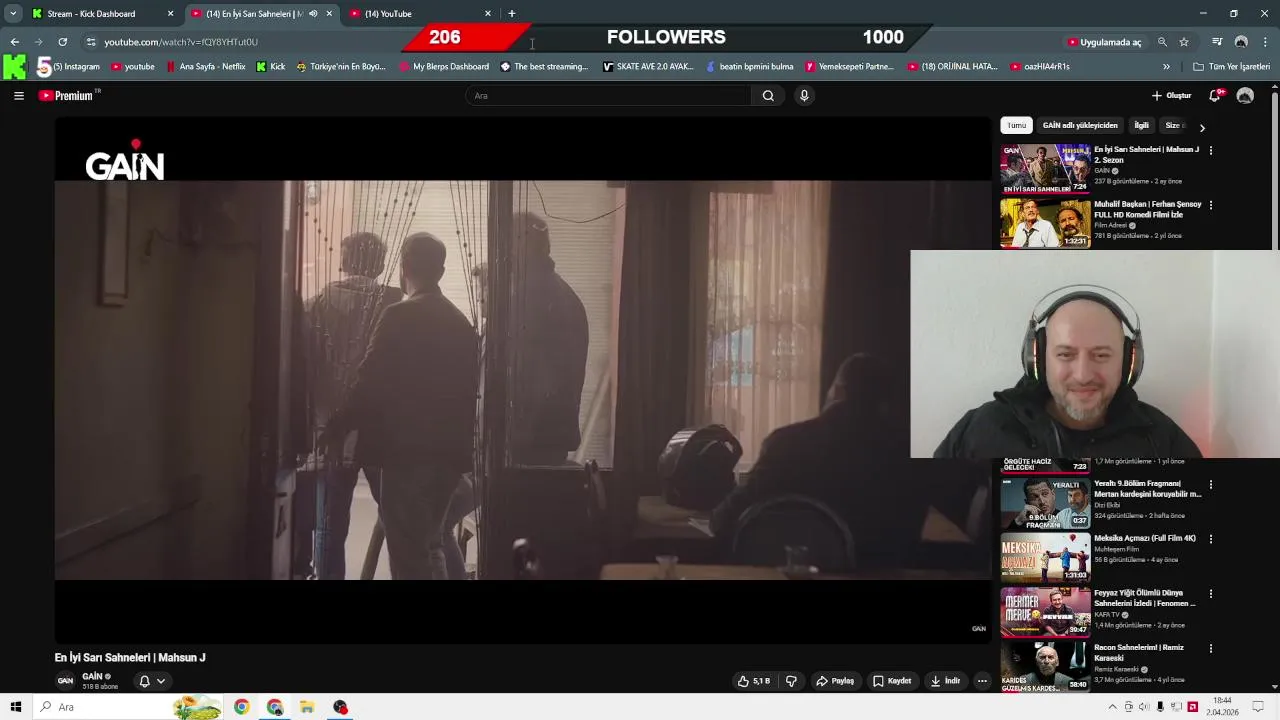The width and height of the screenshot is (1280, 720).
Task: Go back in browser history
Action: coord(14,42)
